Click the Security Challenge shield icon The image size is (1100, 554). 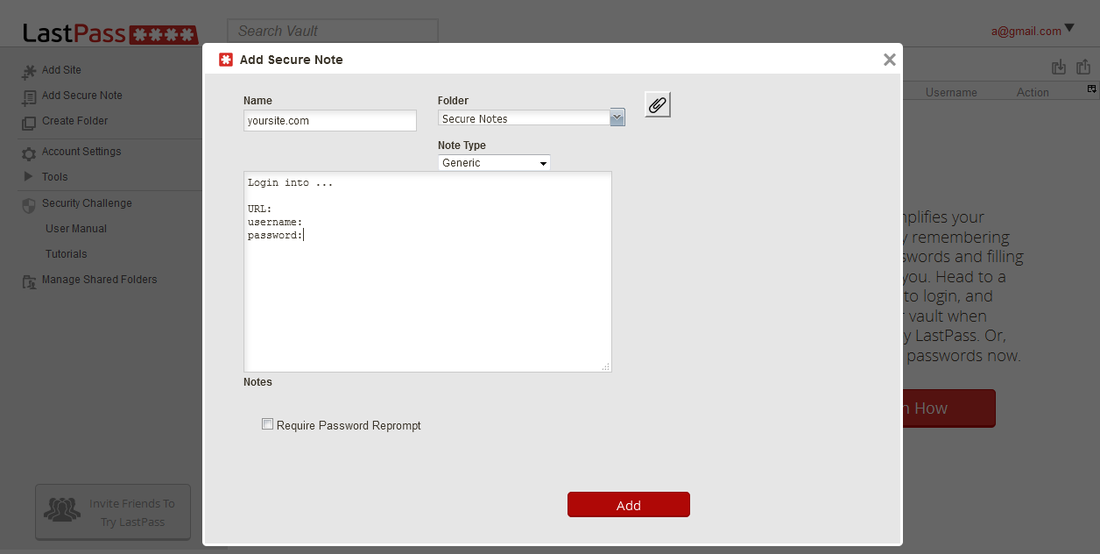pos(29,205)
